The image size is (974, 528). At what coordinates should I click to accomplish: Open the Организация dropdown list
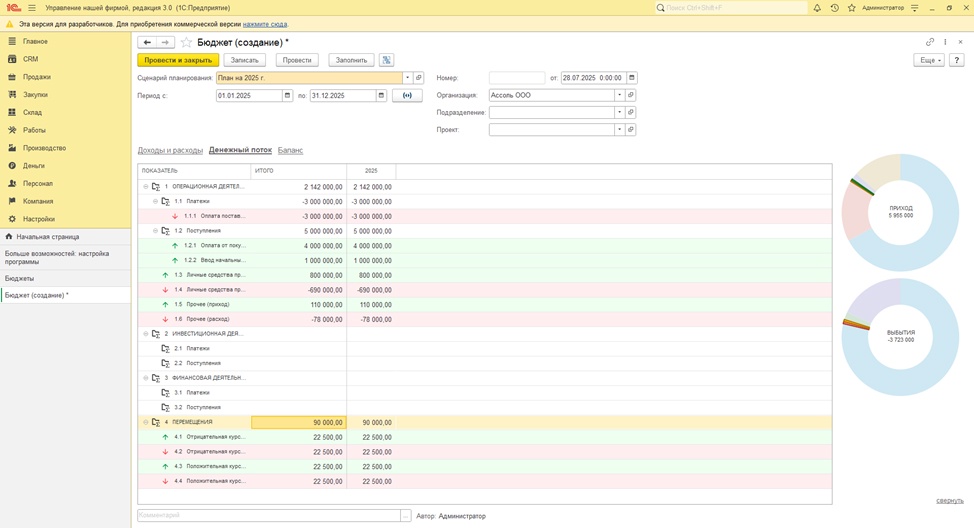pyautogui.click(x=619, y=96)
